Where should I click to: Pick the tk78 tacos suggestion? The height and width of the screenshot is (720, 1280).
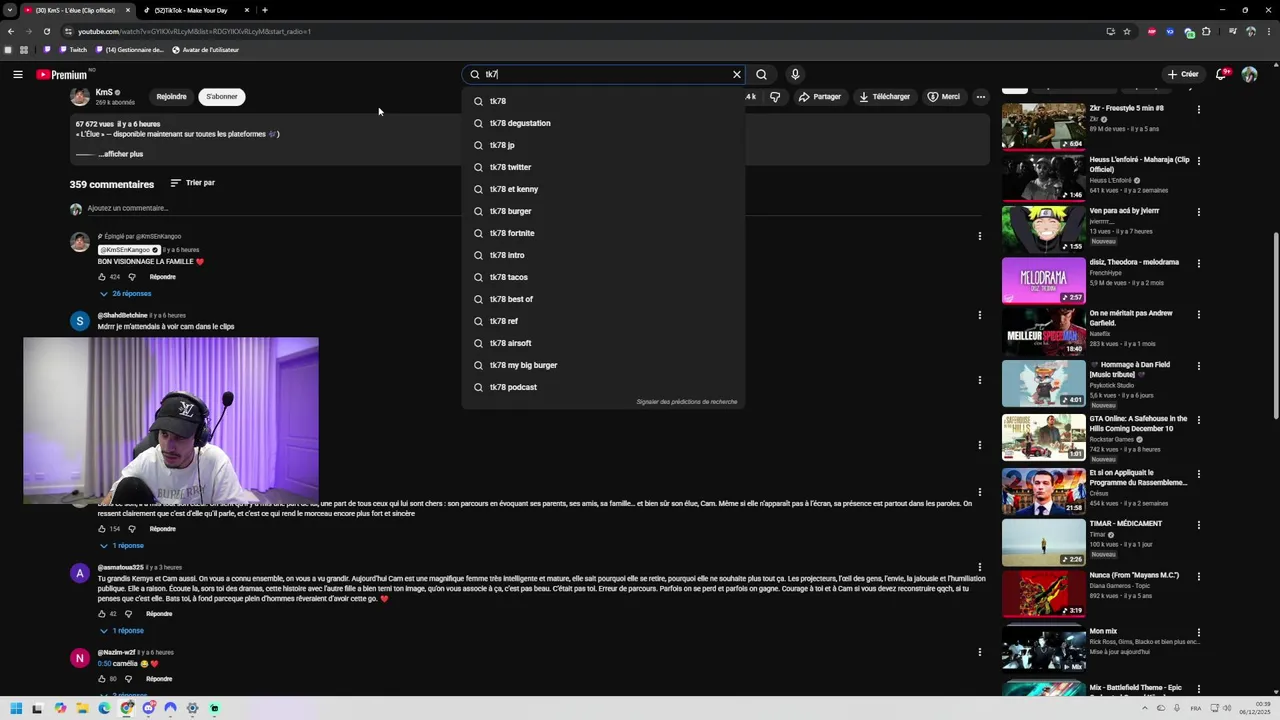603,277
